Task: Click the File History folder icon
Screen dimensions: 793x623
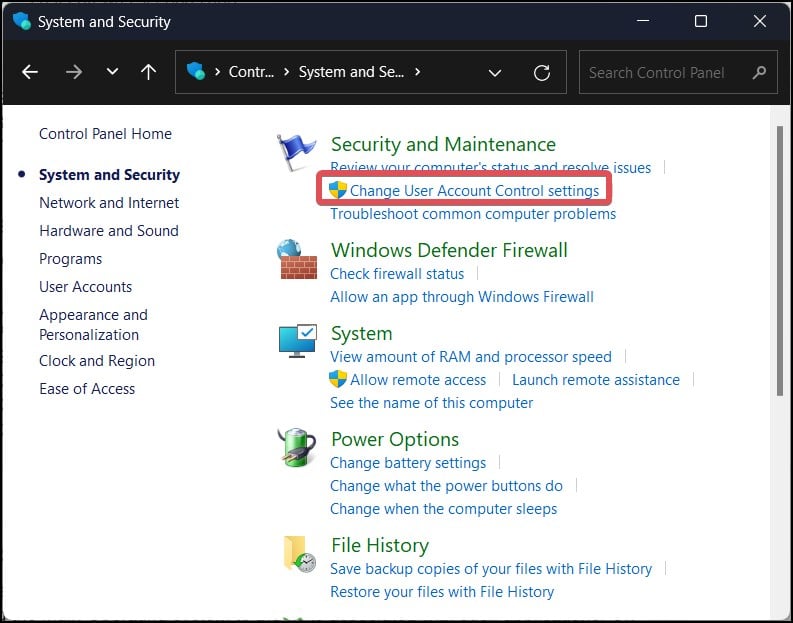Action: coord(299,554)
